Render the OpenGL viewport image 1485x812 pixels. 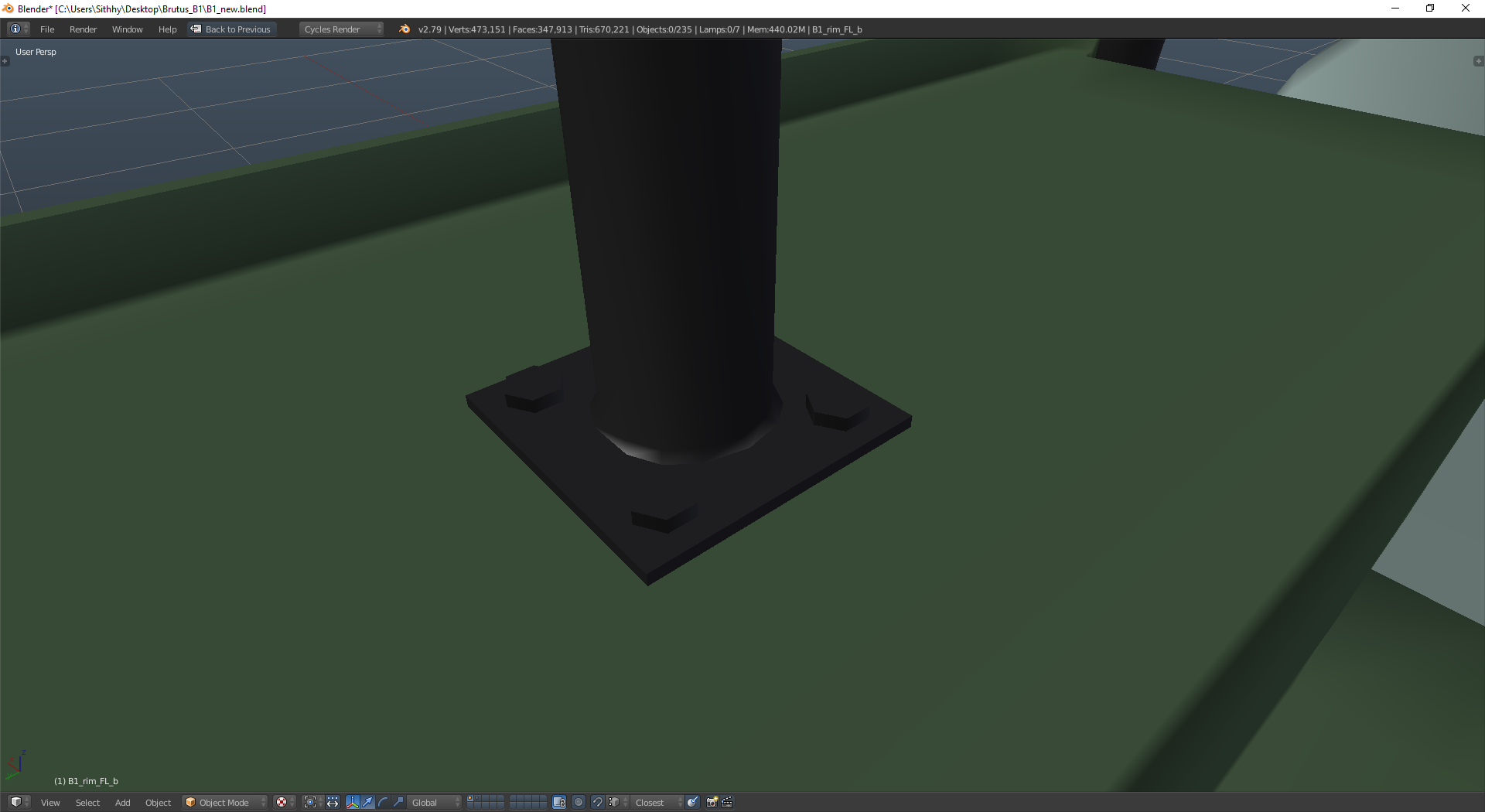point(712,803)
